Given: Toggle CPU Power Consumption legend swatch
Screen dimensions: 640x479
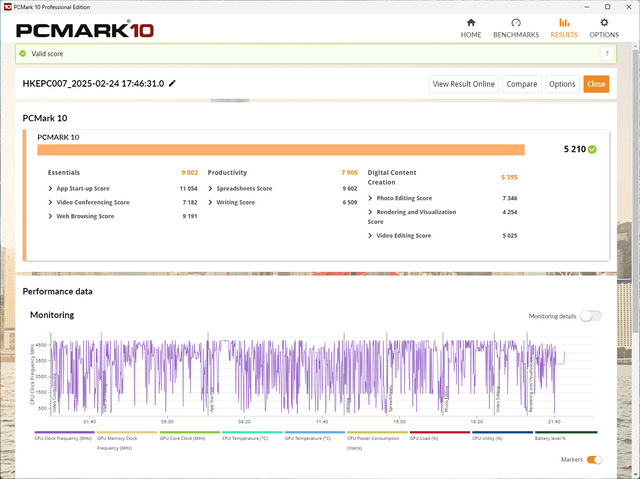Looking at the screenshot, I should coord(377,432).
